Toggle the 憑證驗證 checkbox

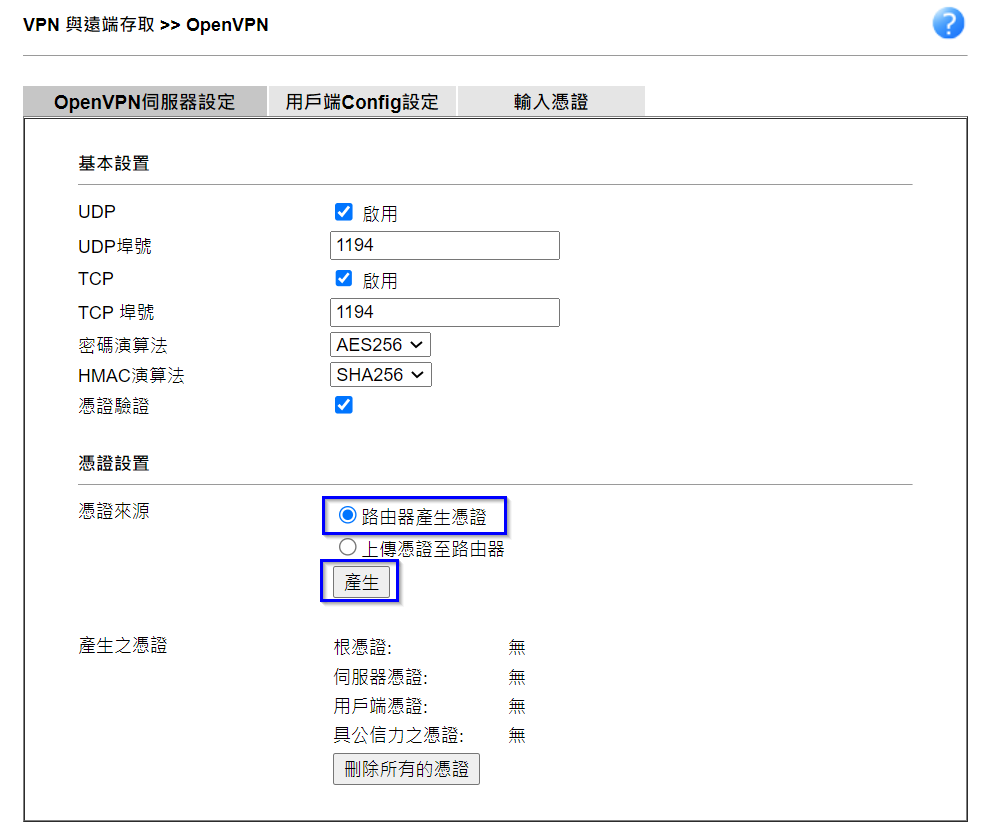pyautogui.click(x=344, y=405)
